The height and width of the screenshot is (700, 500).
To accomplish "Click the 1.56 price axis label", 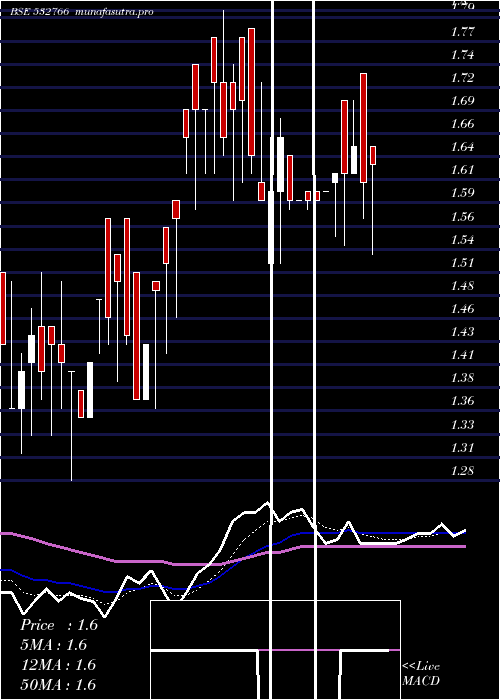I will coord(462,217).
